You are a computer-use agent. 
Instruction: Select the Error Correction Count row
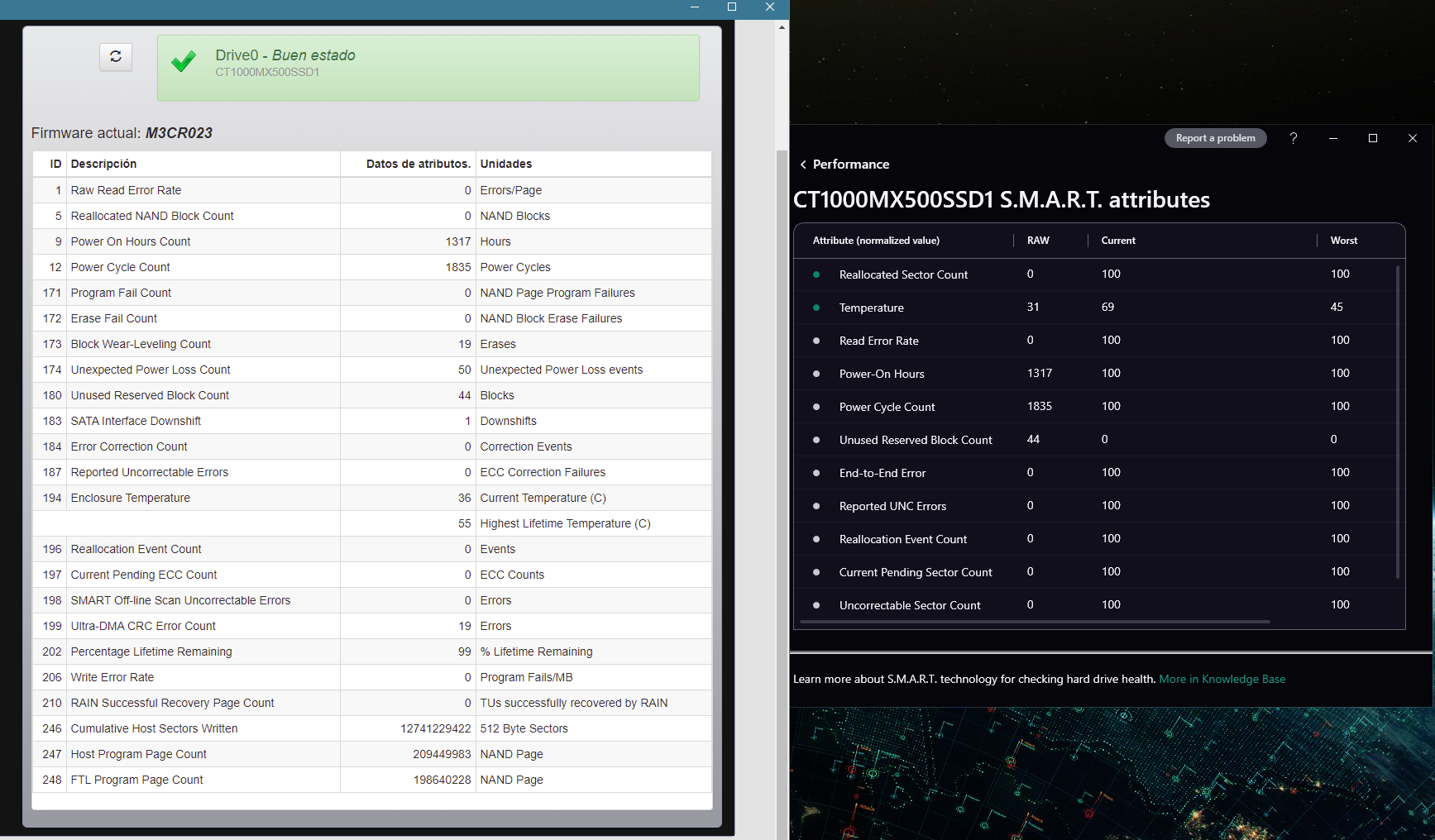372,446
